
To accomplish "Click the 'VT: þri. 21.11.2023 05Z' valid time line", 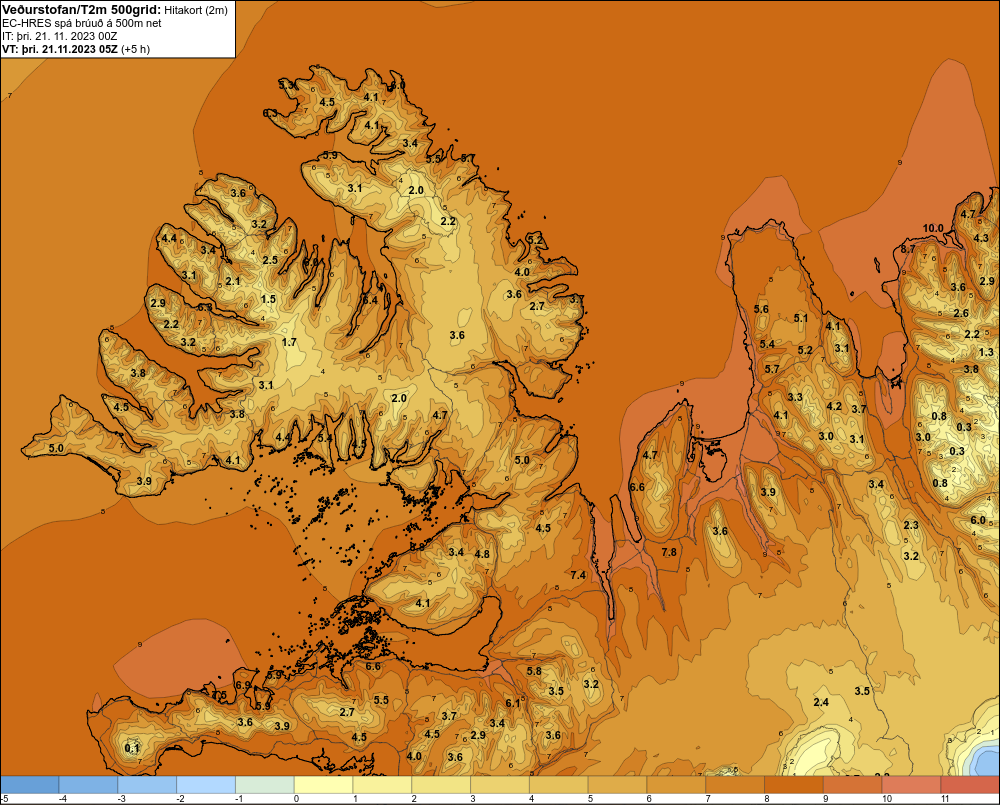I will pos(59,49).
